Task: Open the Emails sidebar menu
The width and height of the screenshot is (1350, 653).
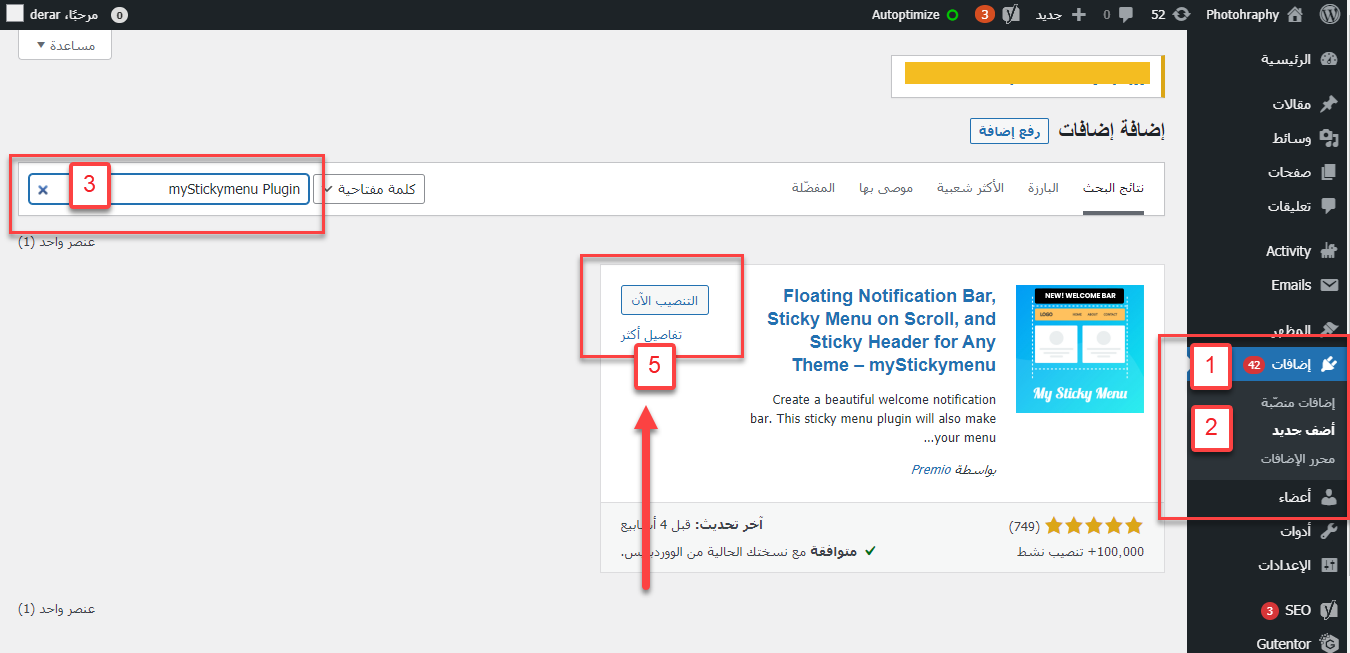Action: [x=1268, y=285]
